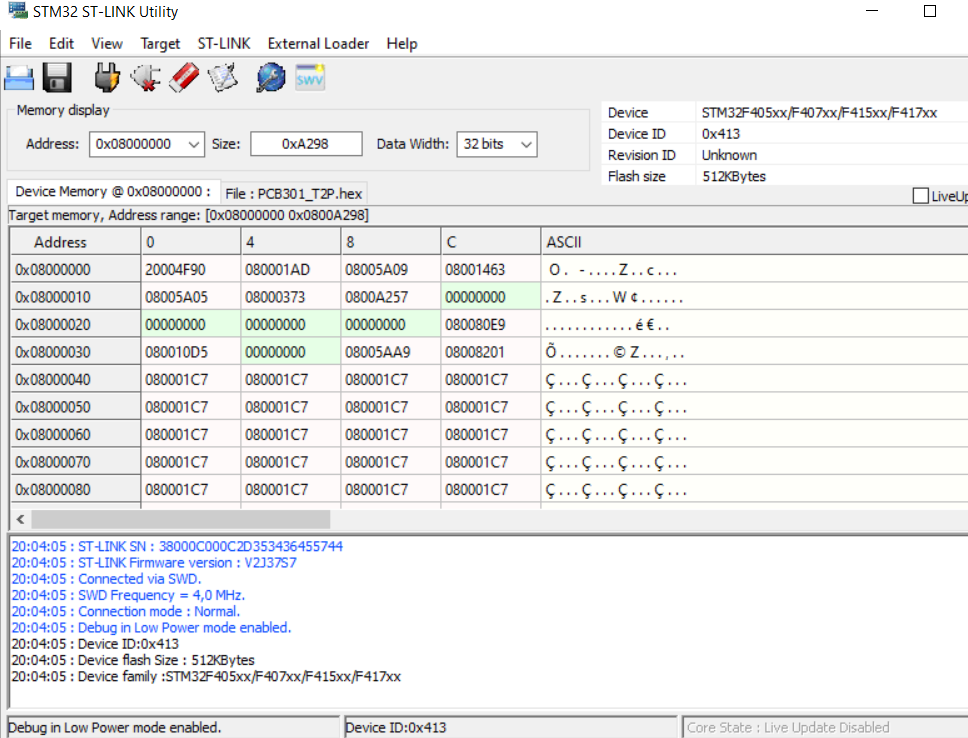Click the Program verify icon

[222, 77]
